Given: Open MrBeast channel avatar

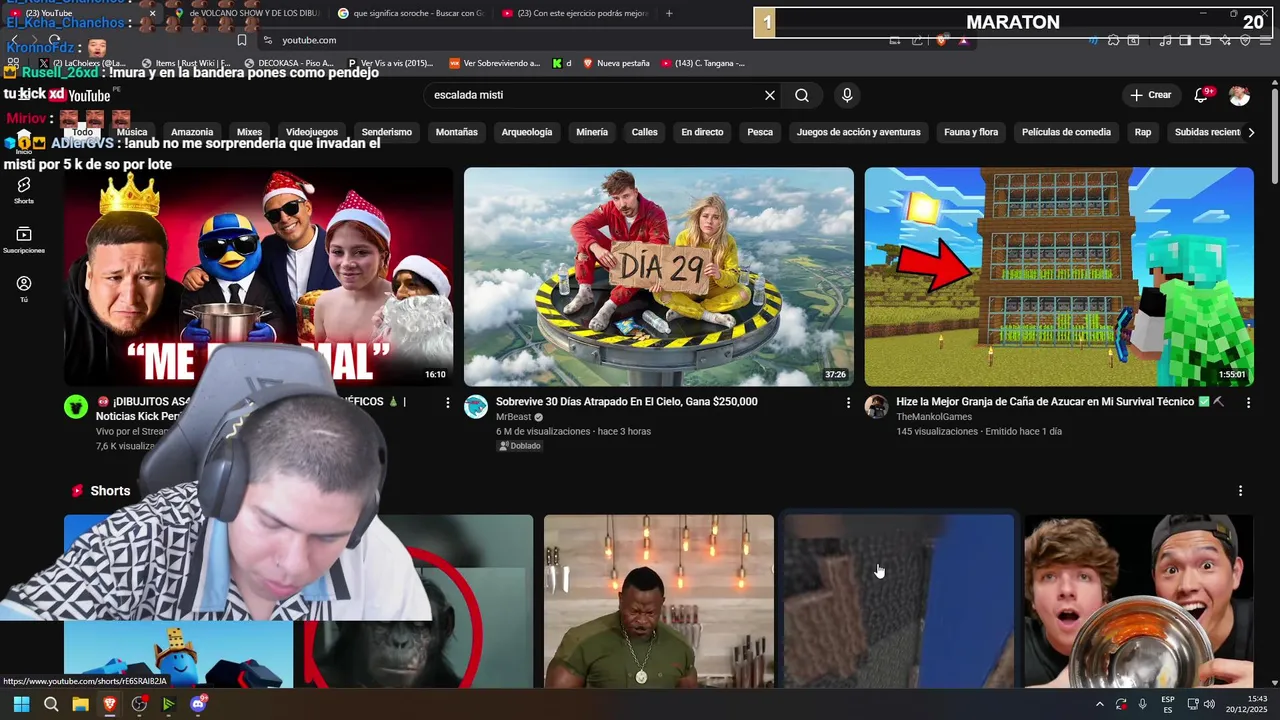Looking at the screenshot, I should coord(476,406).
